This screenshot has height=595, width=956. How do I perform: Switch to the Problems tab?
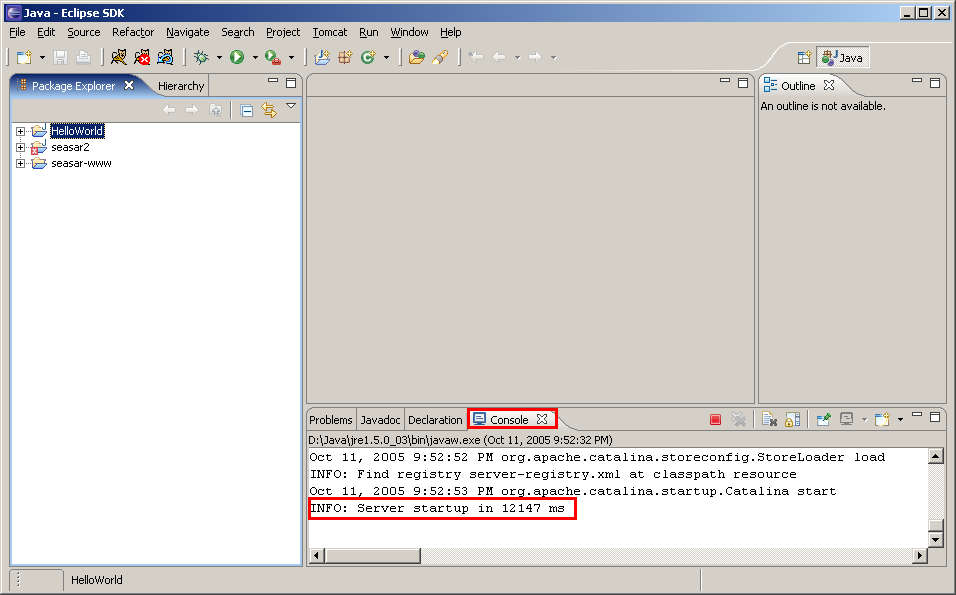(x=330, y=420)
